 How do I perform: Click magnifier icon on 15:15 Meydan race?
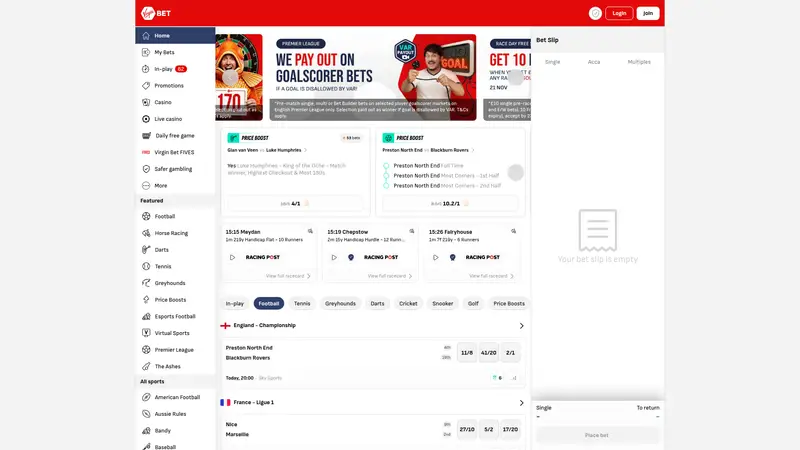click(x=310, y=232)
